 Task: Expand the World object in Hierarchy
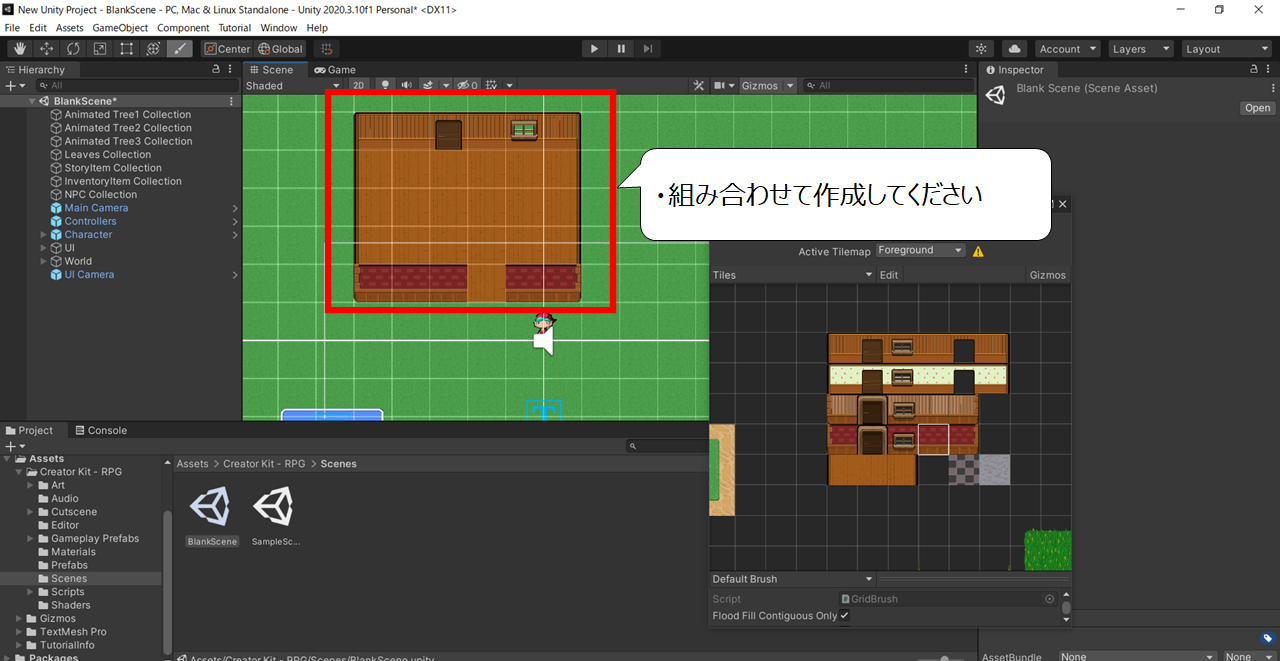point(44,261)
